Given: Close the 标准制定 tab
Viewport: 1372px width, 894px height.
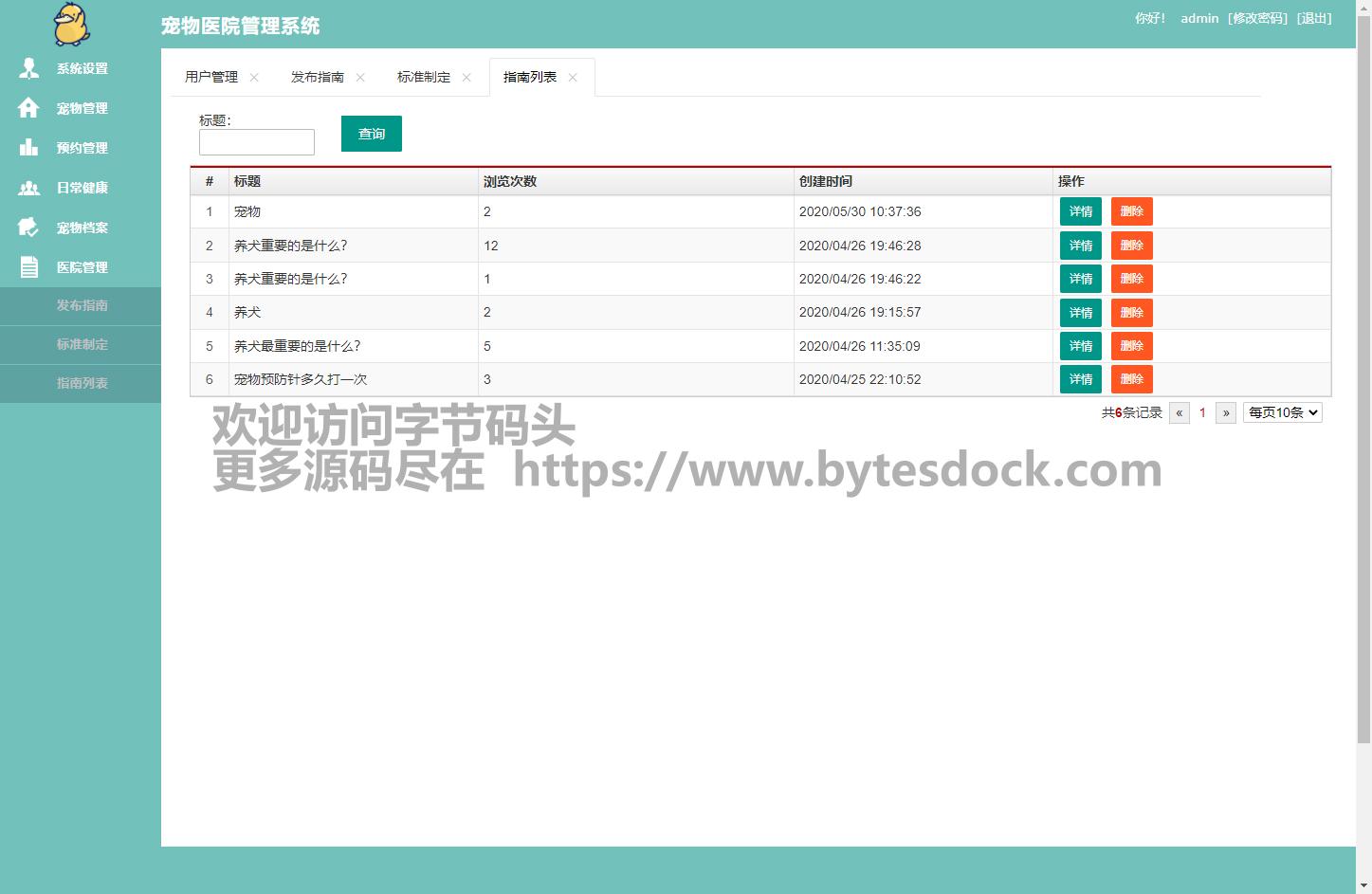Looking at the screenshot, I should pyautogui.click(x=466, y=78).
